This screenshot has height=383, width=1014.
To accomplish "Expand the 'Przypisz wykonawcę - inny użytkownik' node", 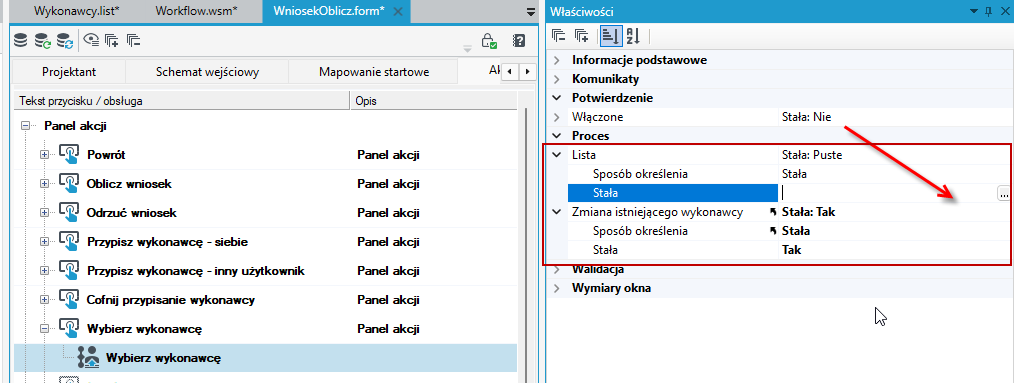I will pos(45,270).
